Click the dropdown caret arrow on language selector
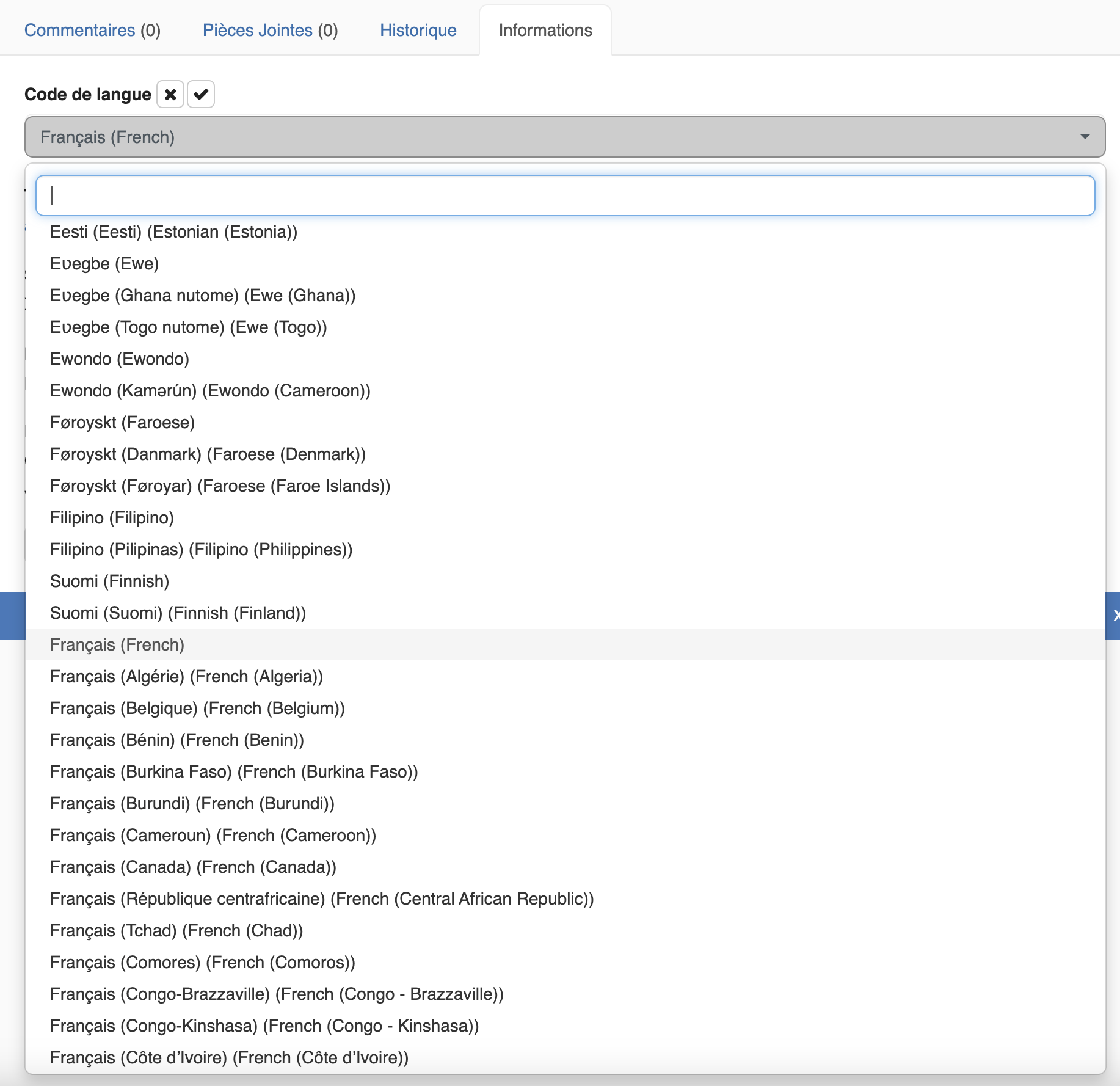This screenshot has width=1120, height=1086. (x=1085, y=137)
